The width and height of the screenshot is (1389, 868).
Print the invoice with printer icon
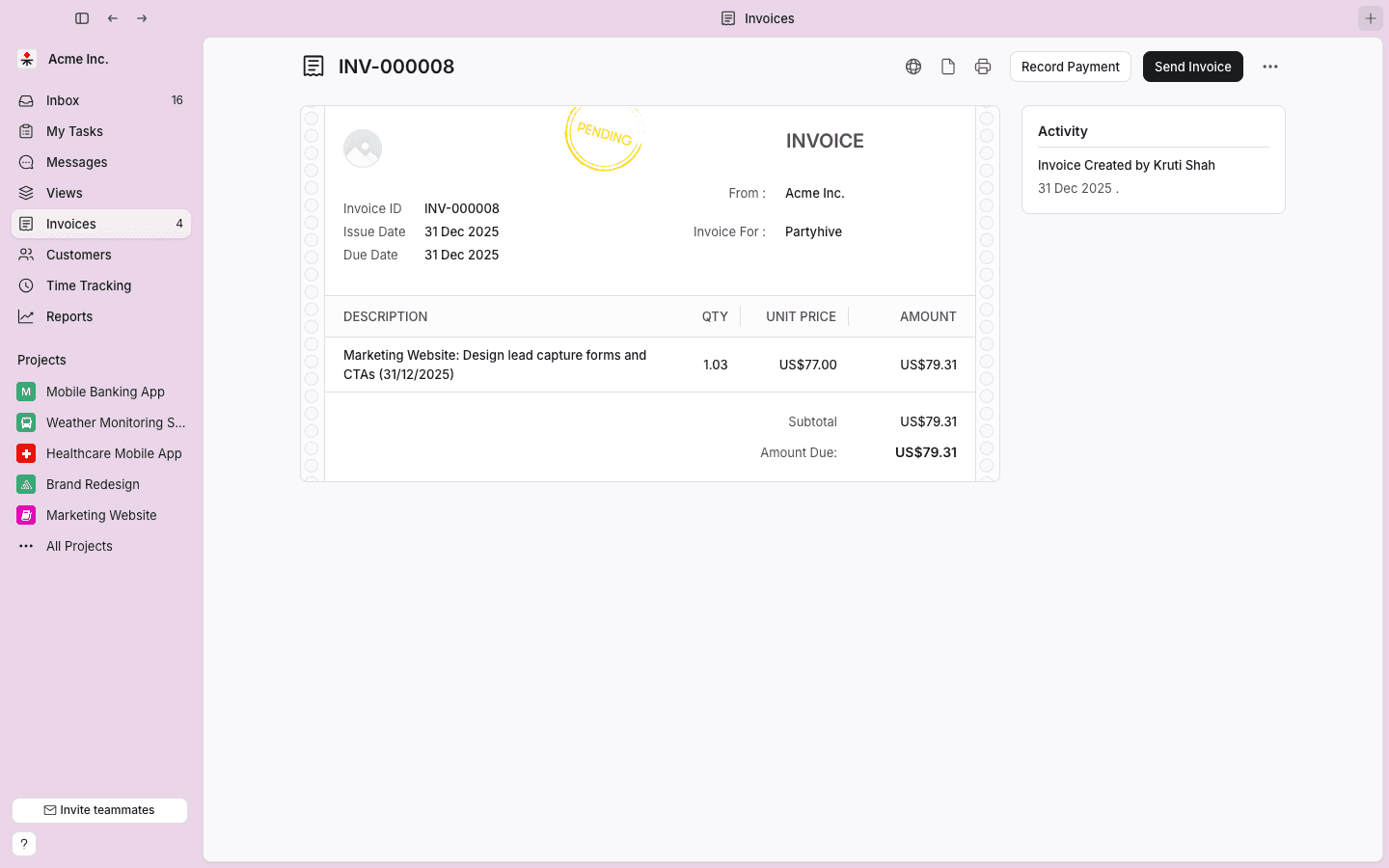(x=983, y=67)
